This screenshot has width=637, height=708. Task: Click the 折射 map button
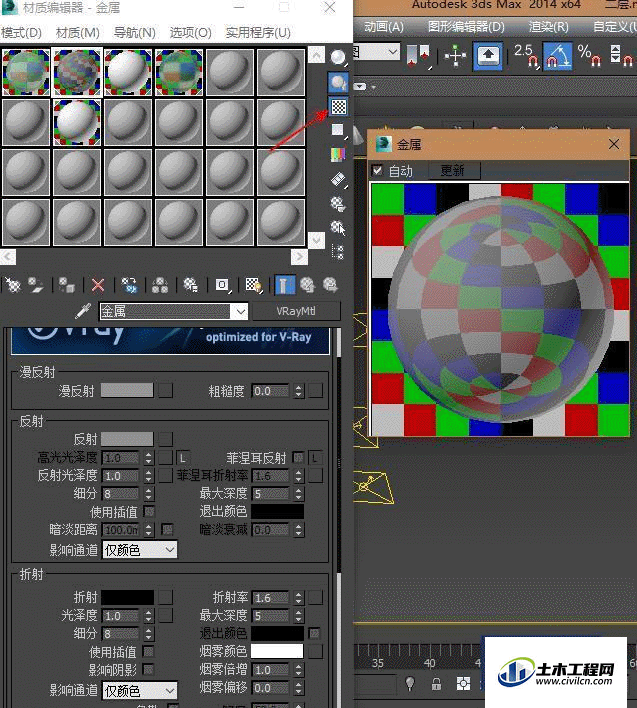166,597
